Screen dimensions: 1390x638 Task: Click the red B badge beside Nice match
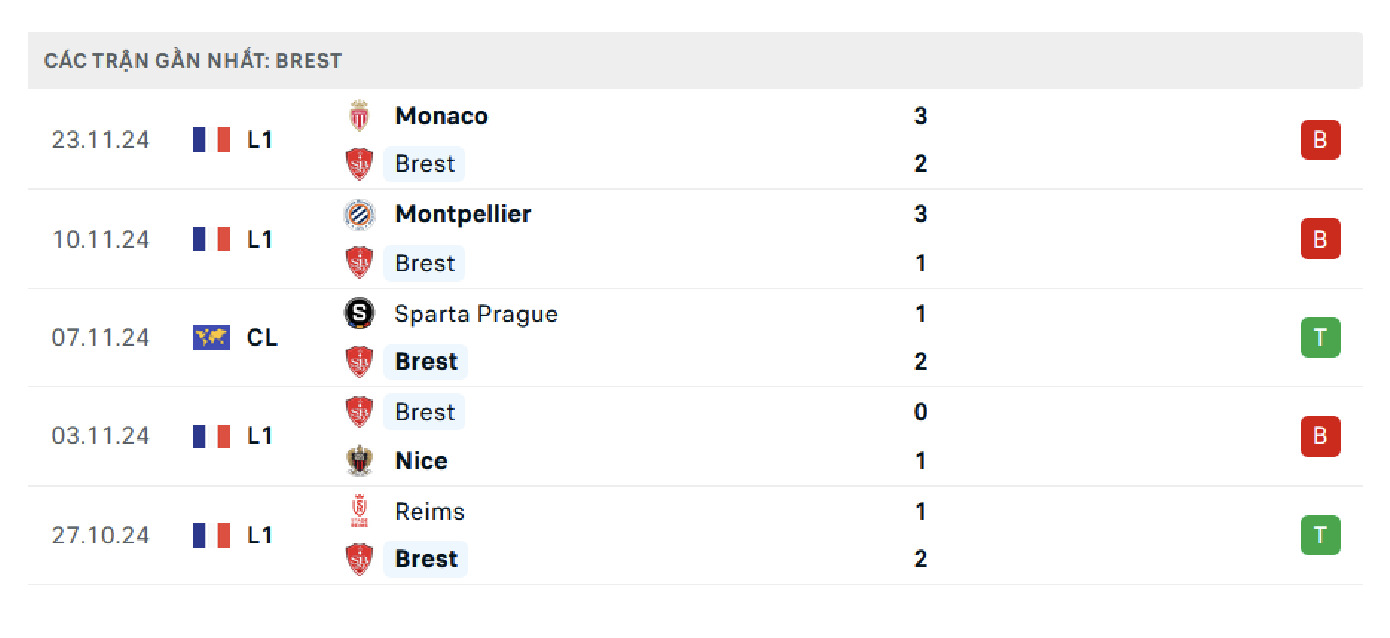1320,436
